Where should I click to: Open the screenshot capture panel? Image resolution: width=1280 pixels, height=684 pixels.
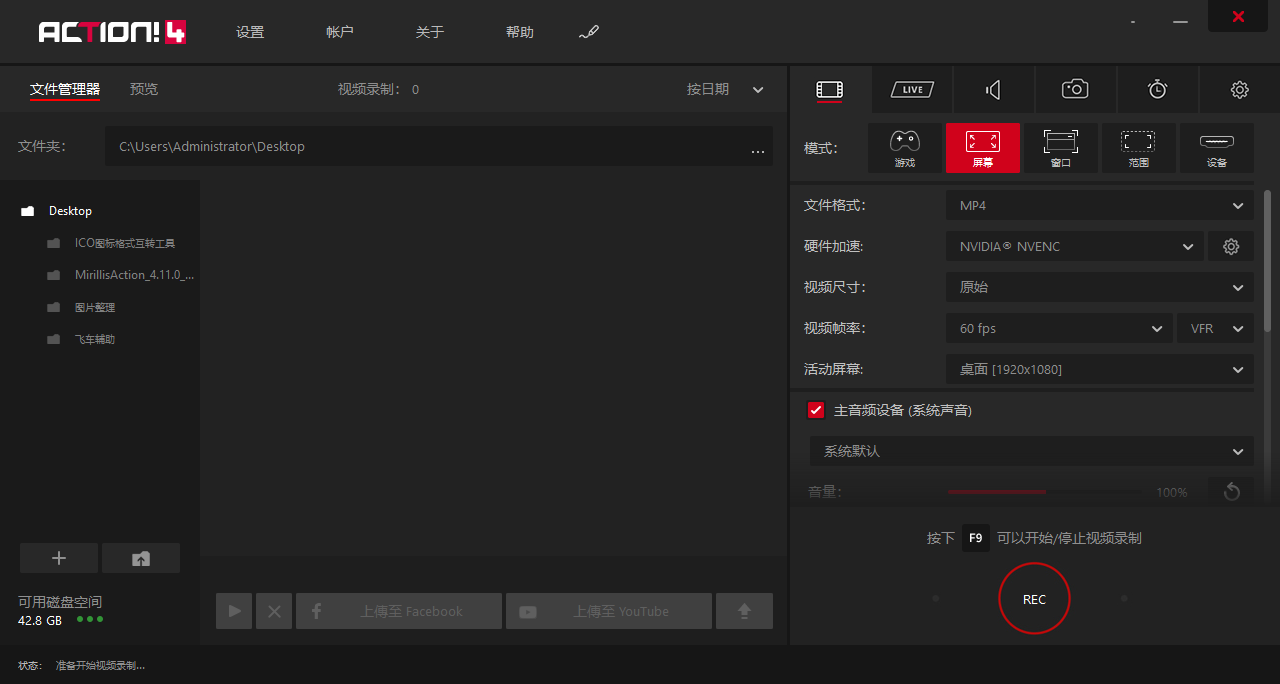click(1075, 89)
